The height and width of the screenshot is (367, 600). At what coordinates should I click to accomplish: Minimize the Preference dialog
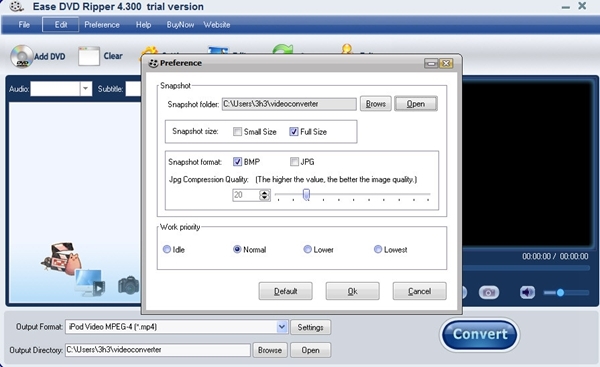(x=431, y=64)
